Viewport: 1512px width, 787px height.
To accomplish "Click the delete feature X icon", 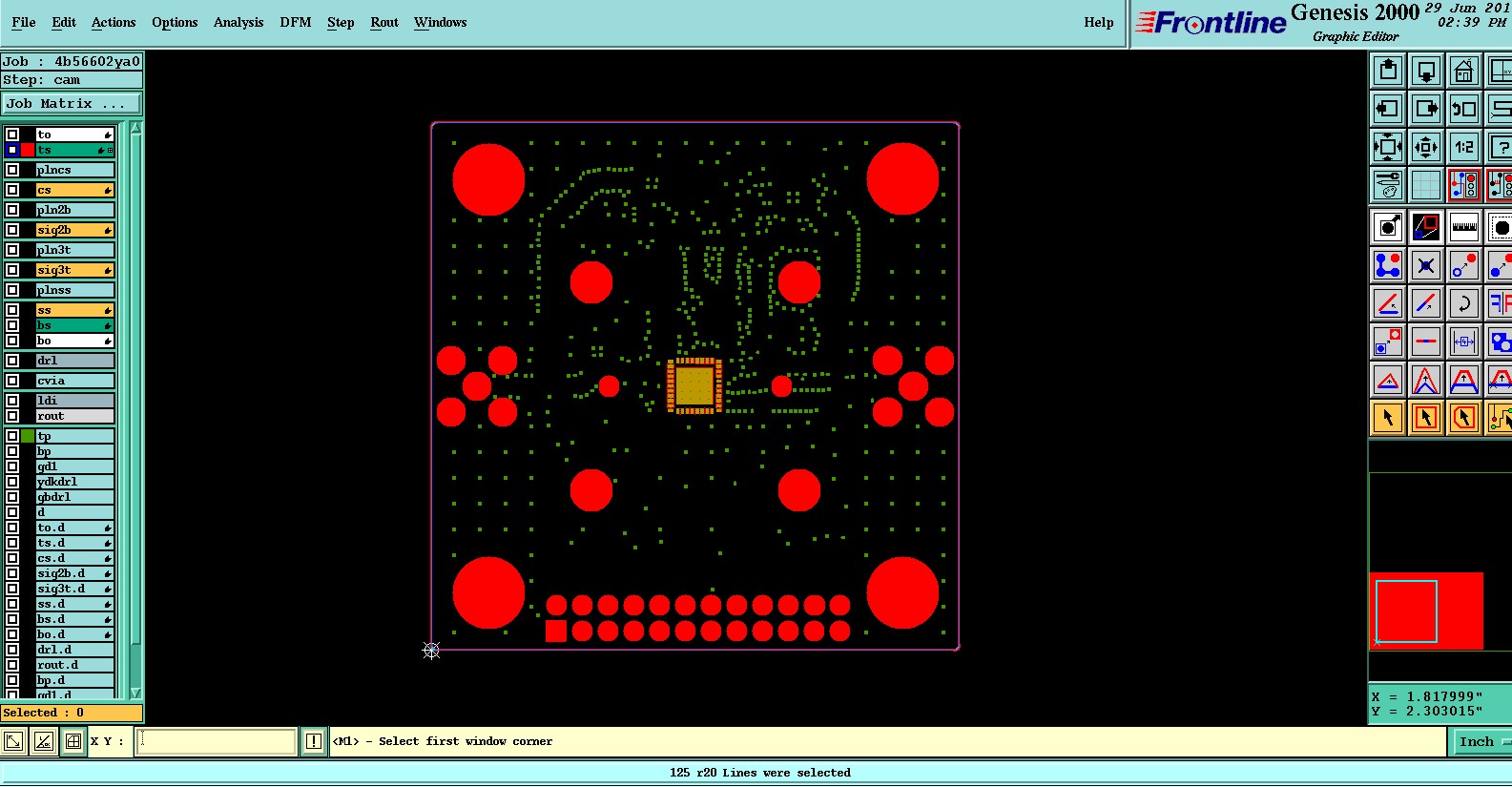I will (x=1426, y=265).
